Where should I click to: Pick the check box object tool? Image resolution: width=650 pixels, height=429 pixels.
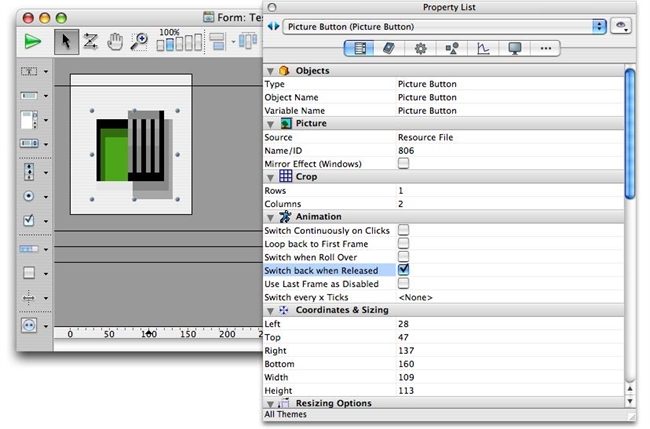29,221
